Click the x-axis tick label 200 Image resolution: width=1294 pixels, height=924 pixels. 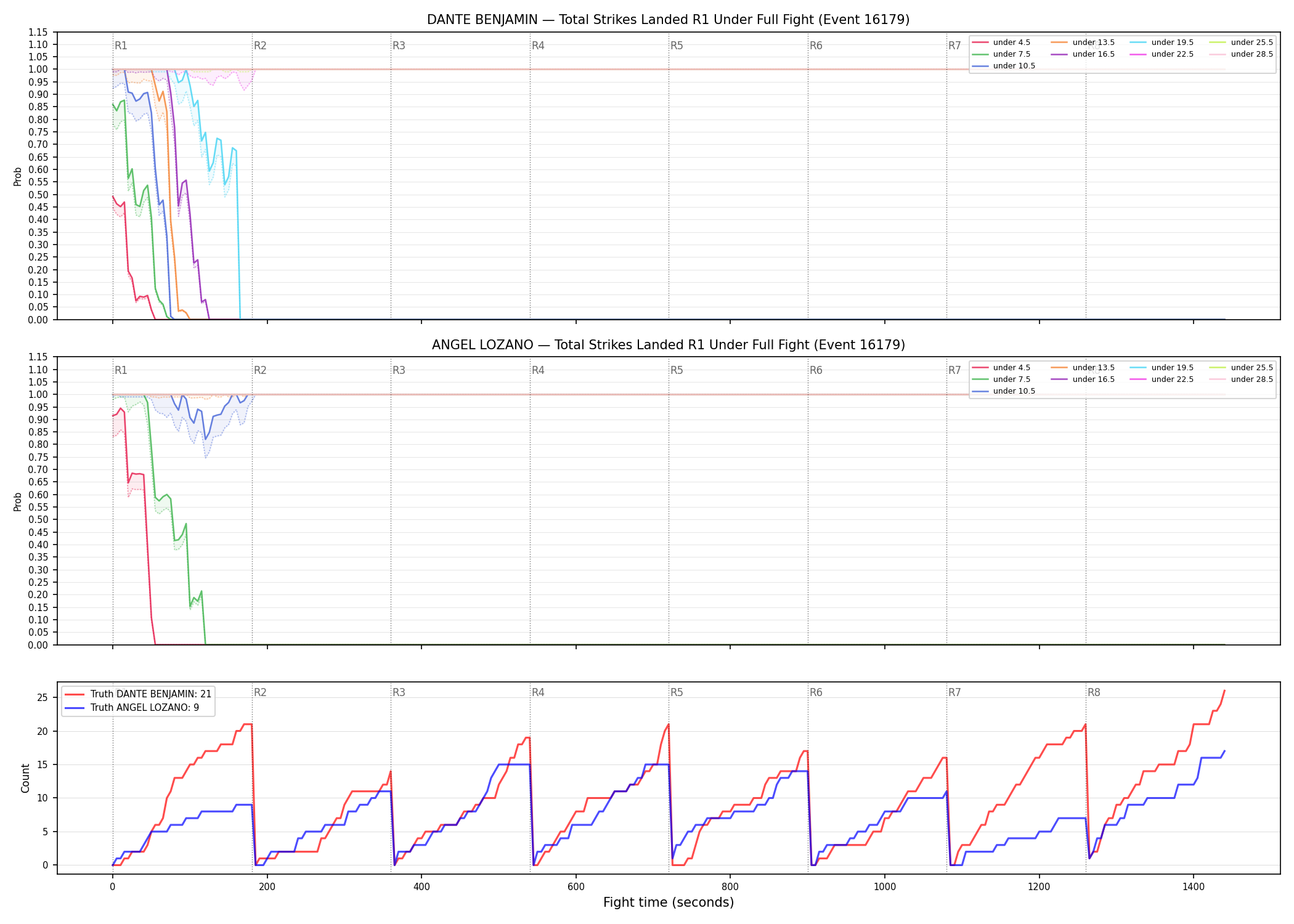coord(267,887)
